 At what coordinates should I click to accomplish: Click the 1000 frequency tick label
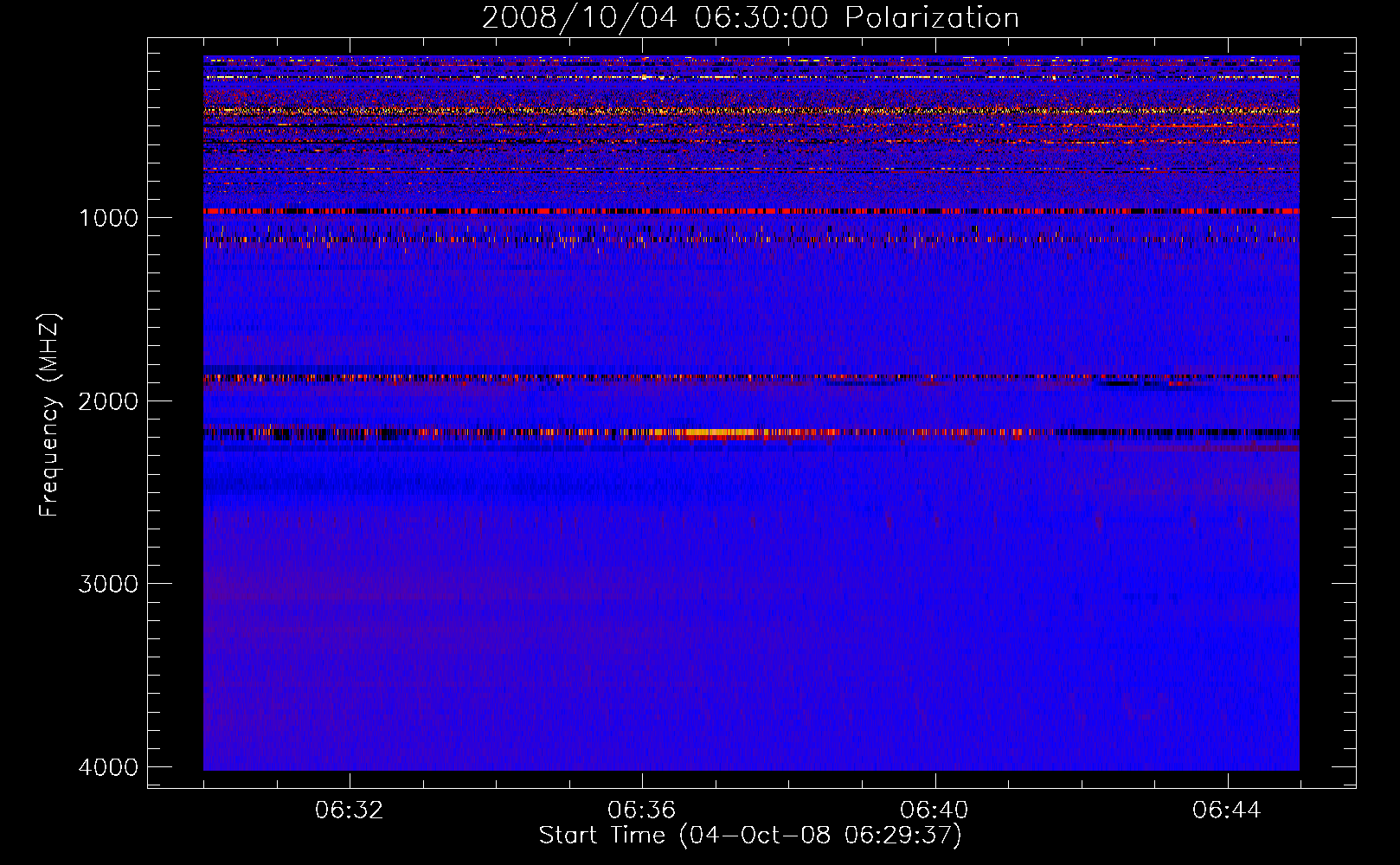pyautogui.click(x=108, y=217)
